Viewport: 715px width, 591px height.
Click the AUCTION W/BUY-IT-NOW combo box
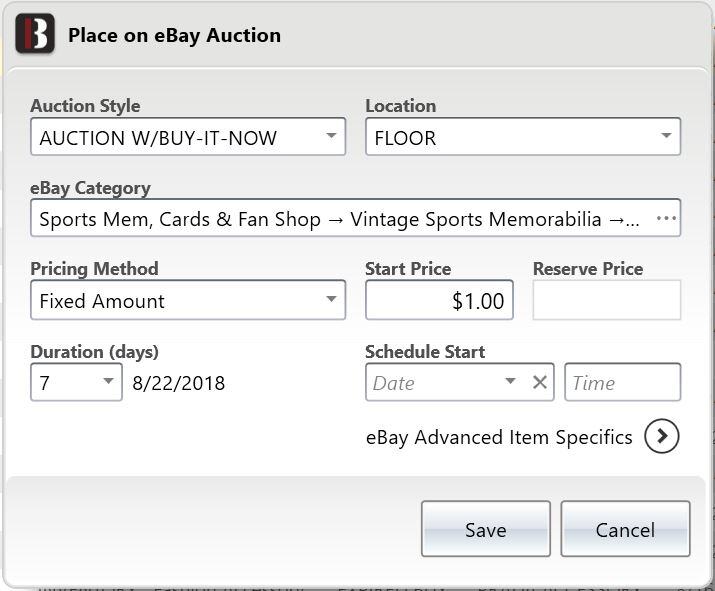pyautogui.click(x=188, y=136)
